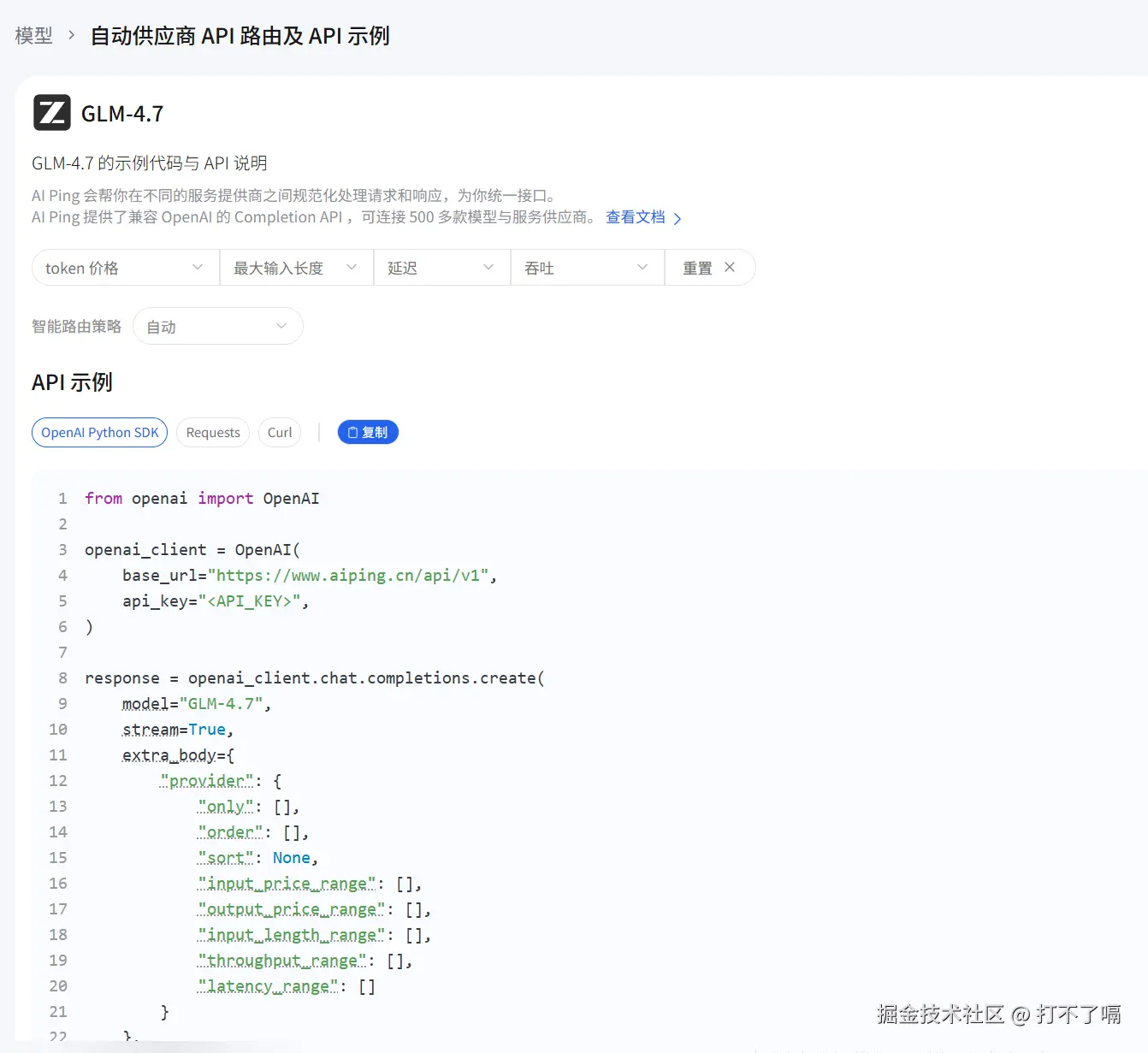Click the GLM-4.7 Z logo icon
Image resolution: width=1148 pixels, height=1053 pixels.
(x=52, y=112)
